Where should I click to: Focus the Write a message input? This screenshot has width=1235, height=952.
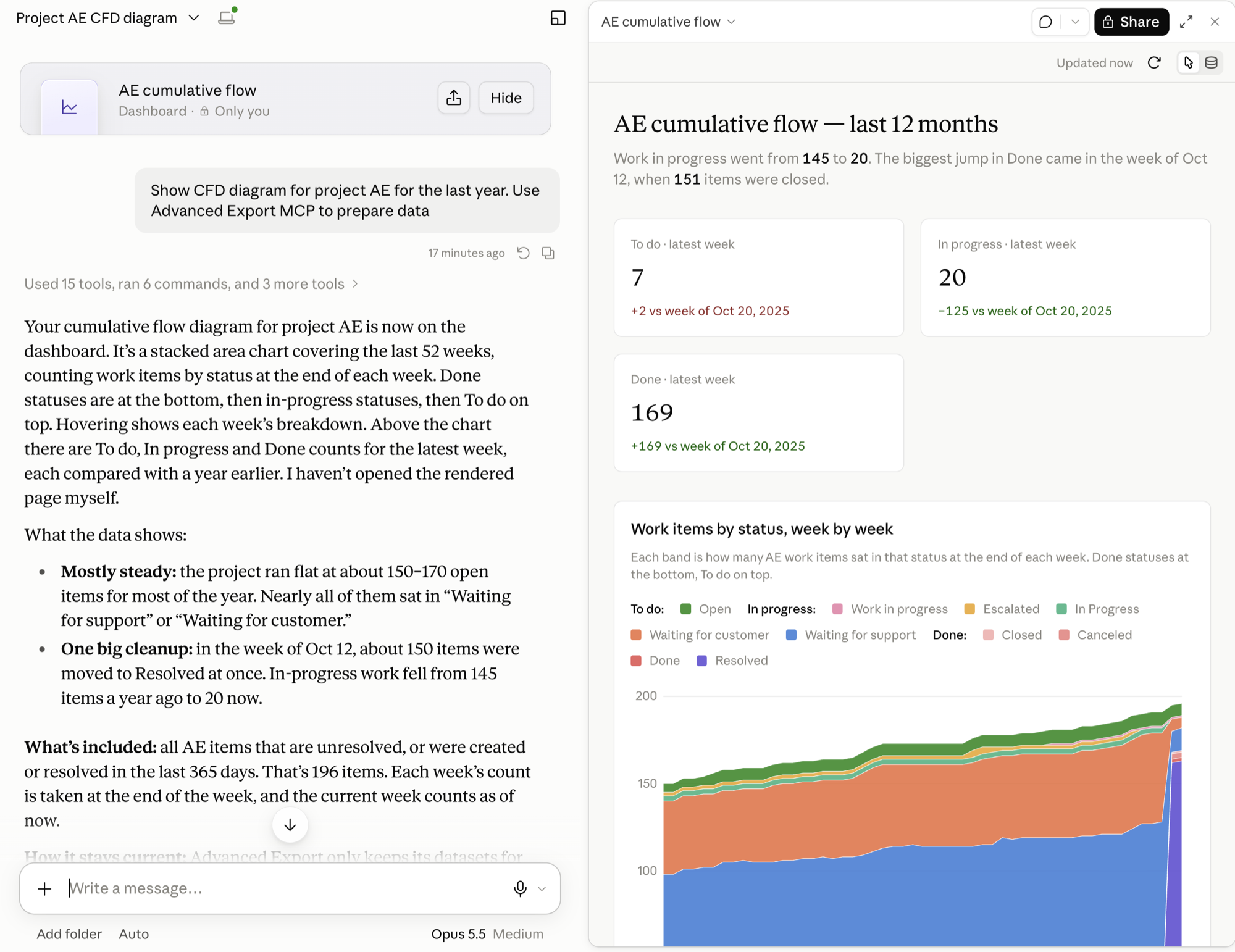284,888
